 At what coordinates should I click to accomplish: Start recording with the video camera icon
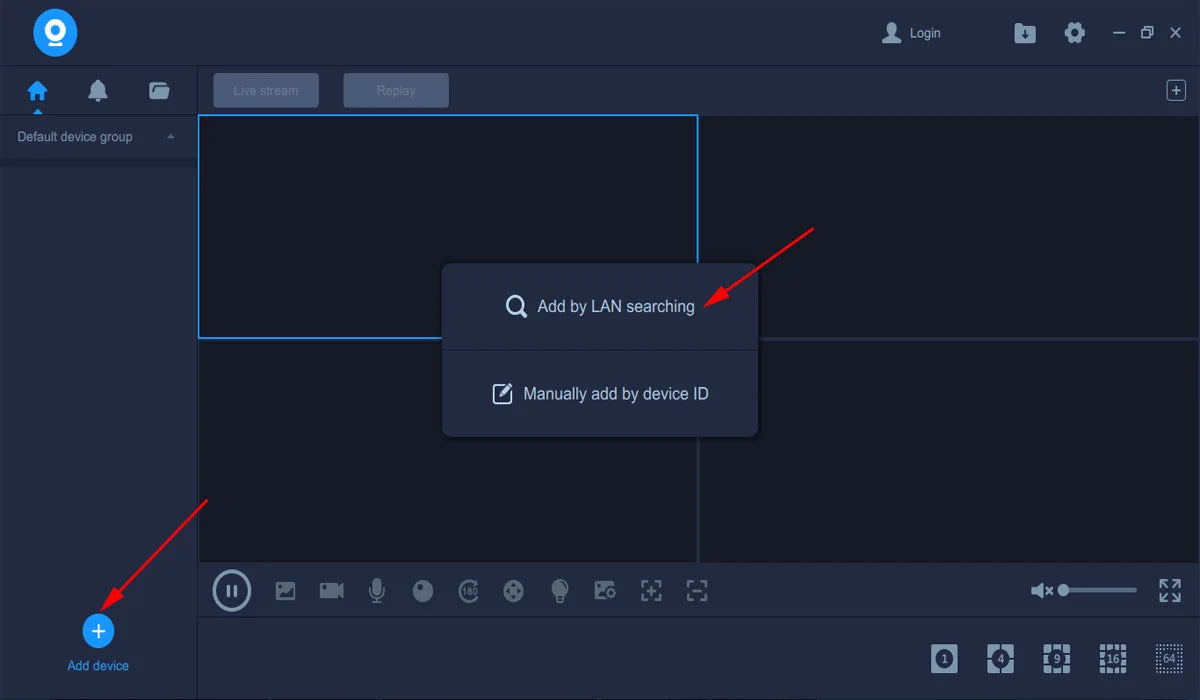point(331,591)
